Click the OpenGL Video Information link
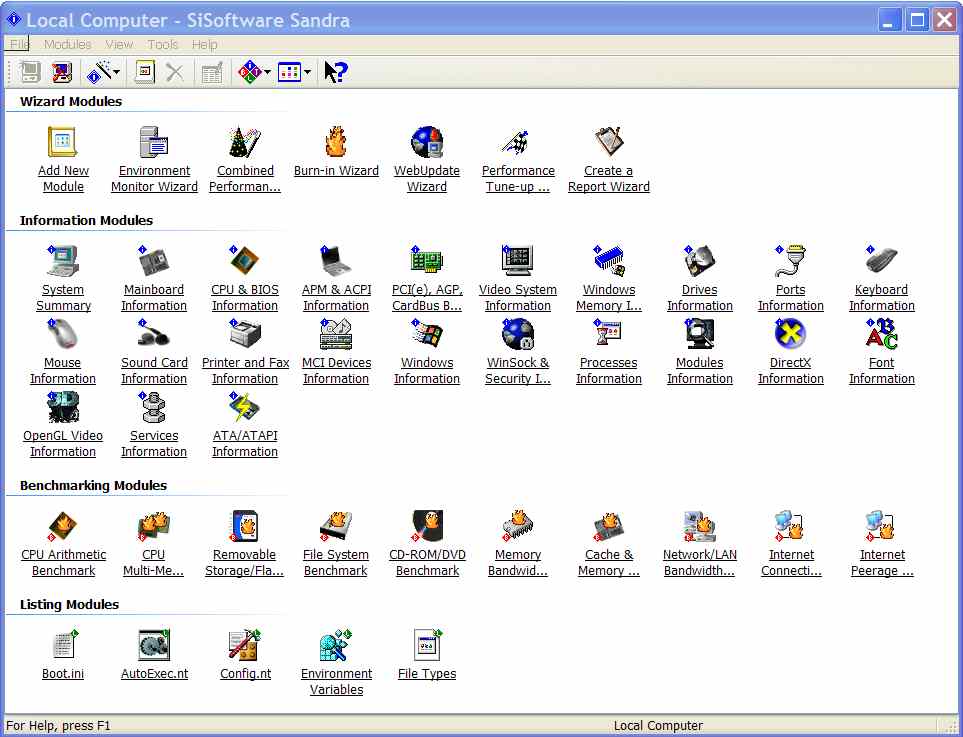The width and height of the screenshot is (963, 737). tap(63, 444)
